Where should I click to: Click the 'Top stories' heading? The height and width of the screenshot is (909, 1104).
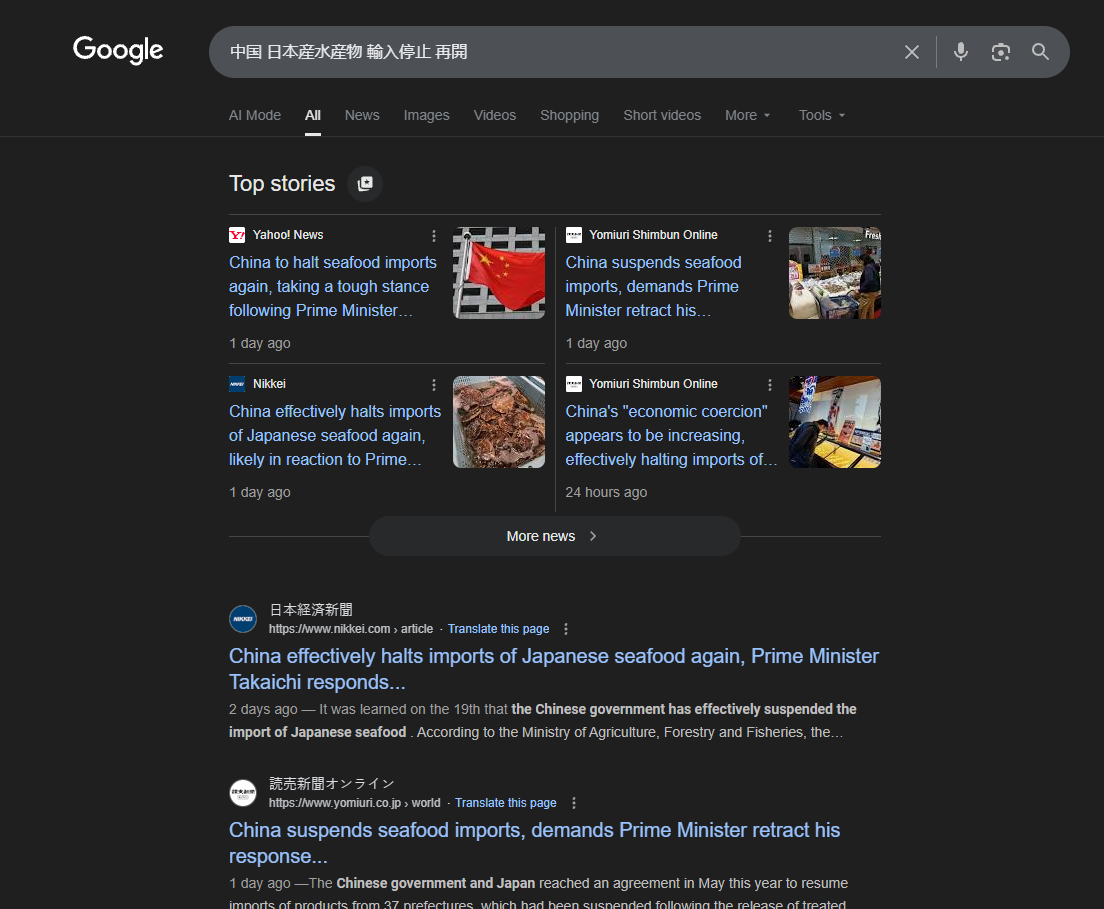pyautogui.click(x=282, y=184)
